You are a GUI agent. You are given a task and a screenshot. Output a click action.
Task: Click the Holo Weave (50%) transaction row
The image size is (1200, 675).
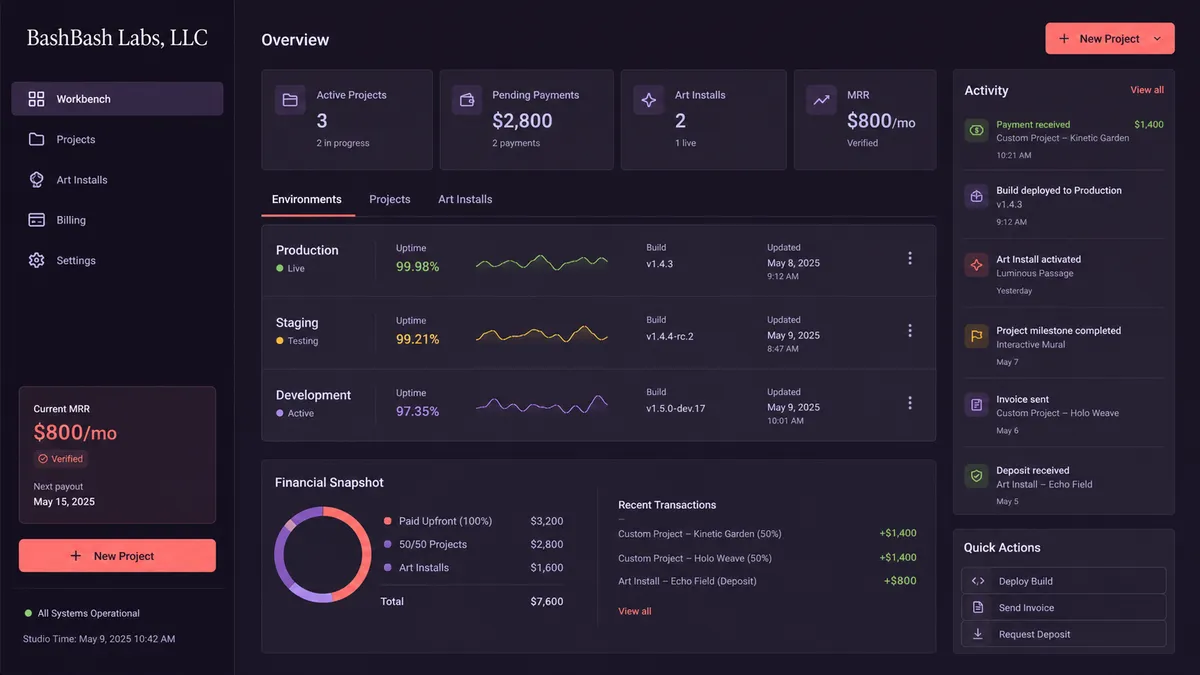[767, 558]
